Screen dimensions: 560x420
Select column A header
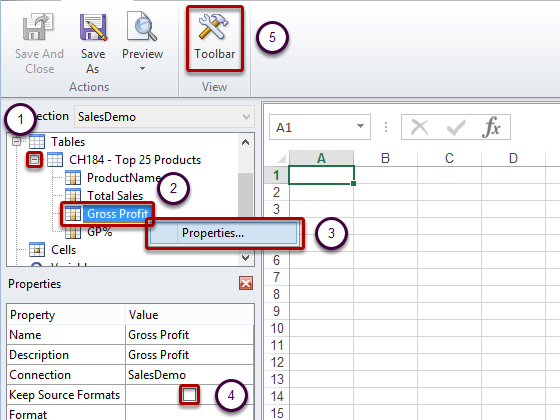321,158
